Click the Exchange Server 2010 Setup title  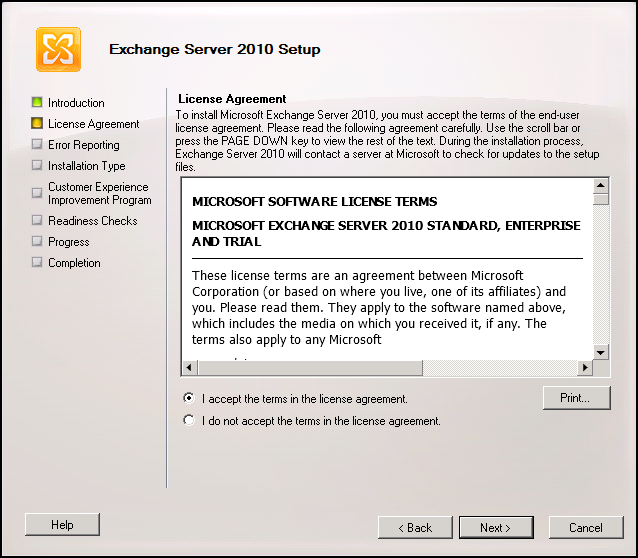point(214,49)
